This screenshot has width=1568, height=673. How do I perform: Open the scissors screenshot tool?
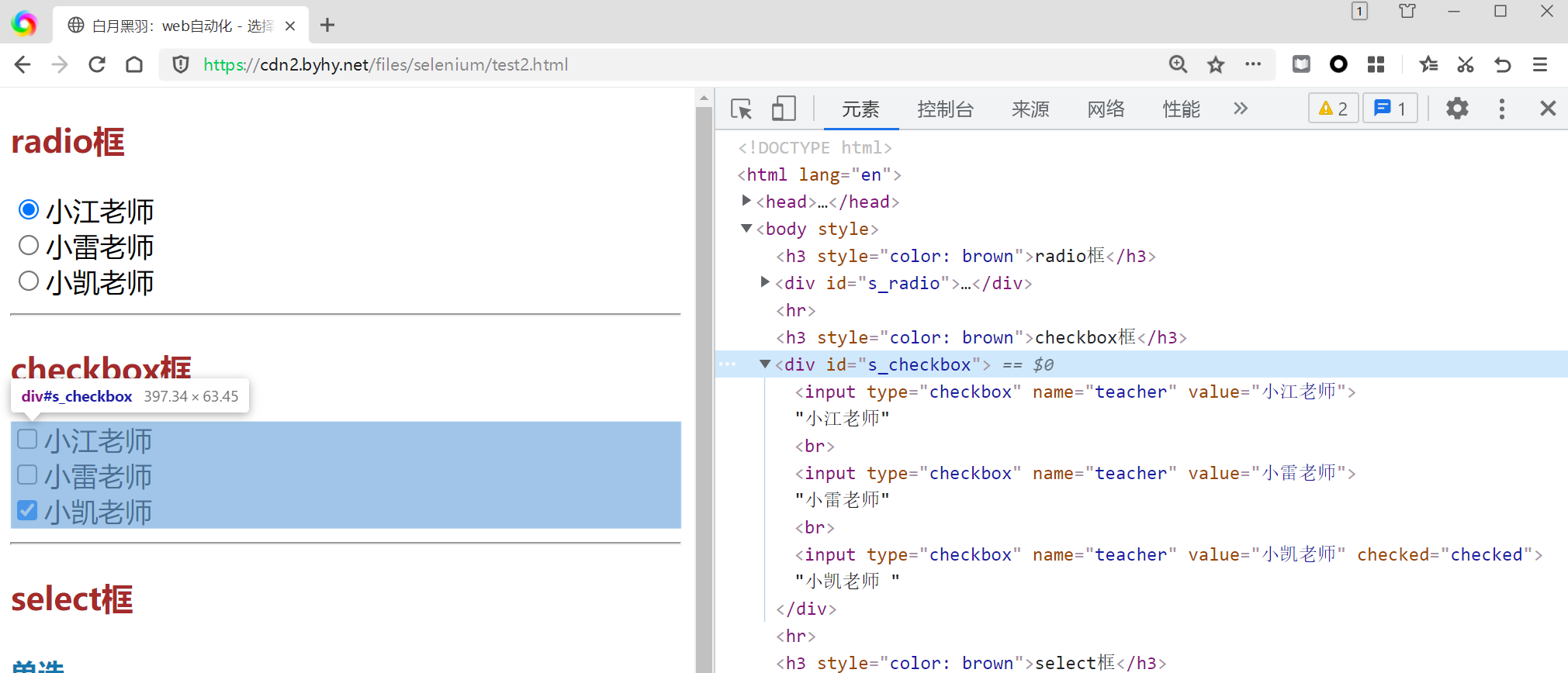pyautogui.click(x=1466, y=64)
